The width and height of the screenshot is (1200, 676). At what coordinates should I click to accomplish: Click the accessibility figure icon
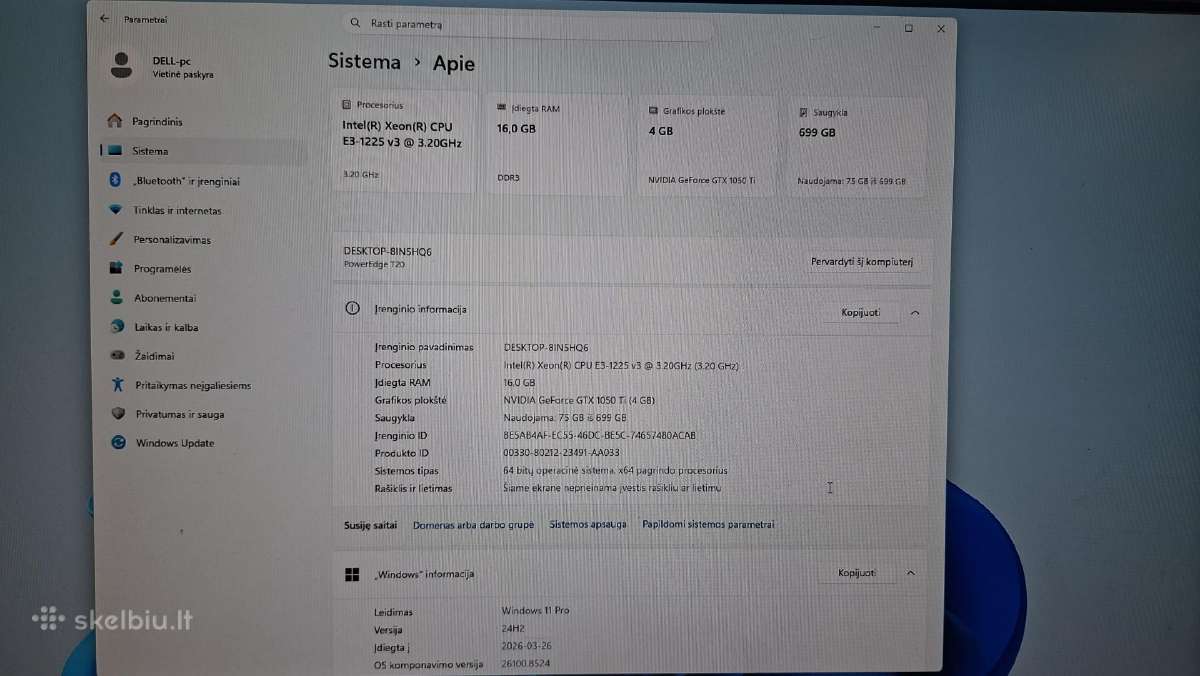118,385
